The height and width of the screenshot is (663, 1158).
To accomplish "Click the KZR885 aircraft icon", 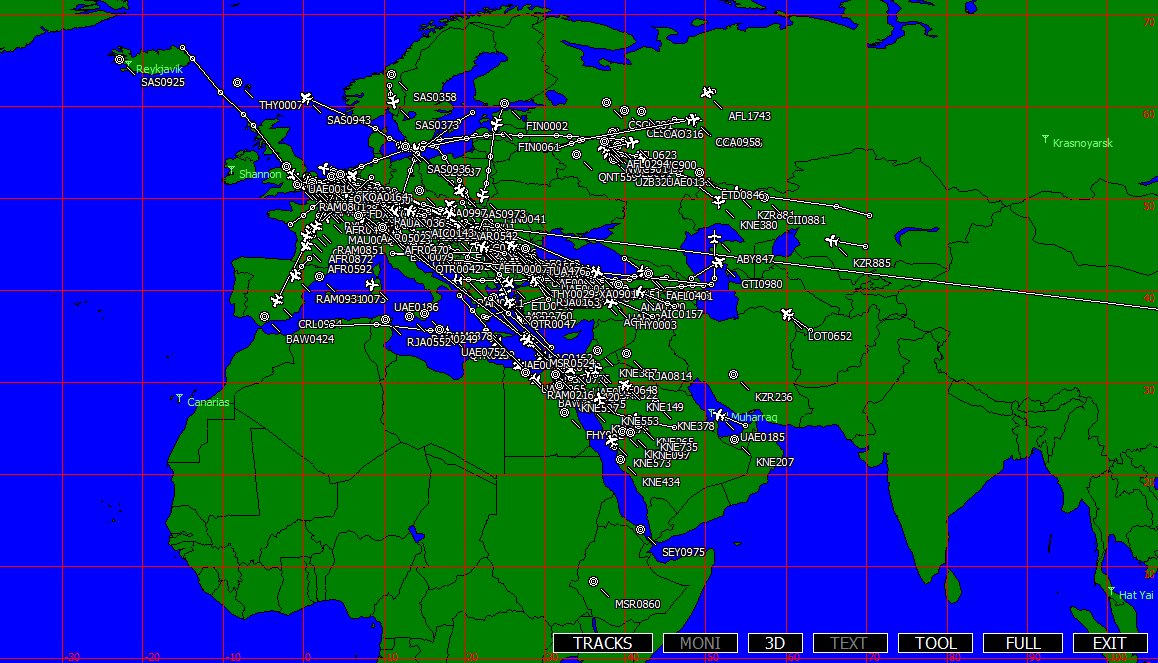I will (832, 241).
